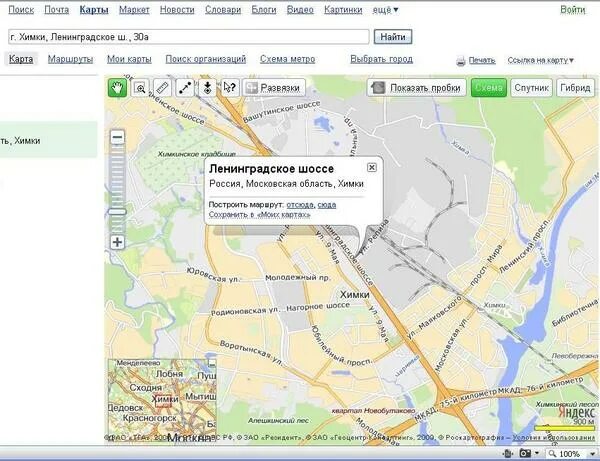
Task: Open browser zoom 100% dropdown
Action: (x=593, y=454)
